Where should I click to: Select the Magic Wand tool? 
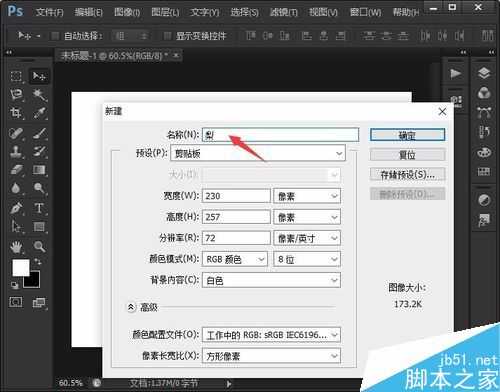(39, 95)
